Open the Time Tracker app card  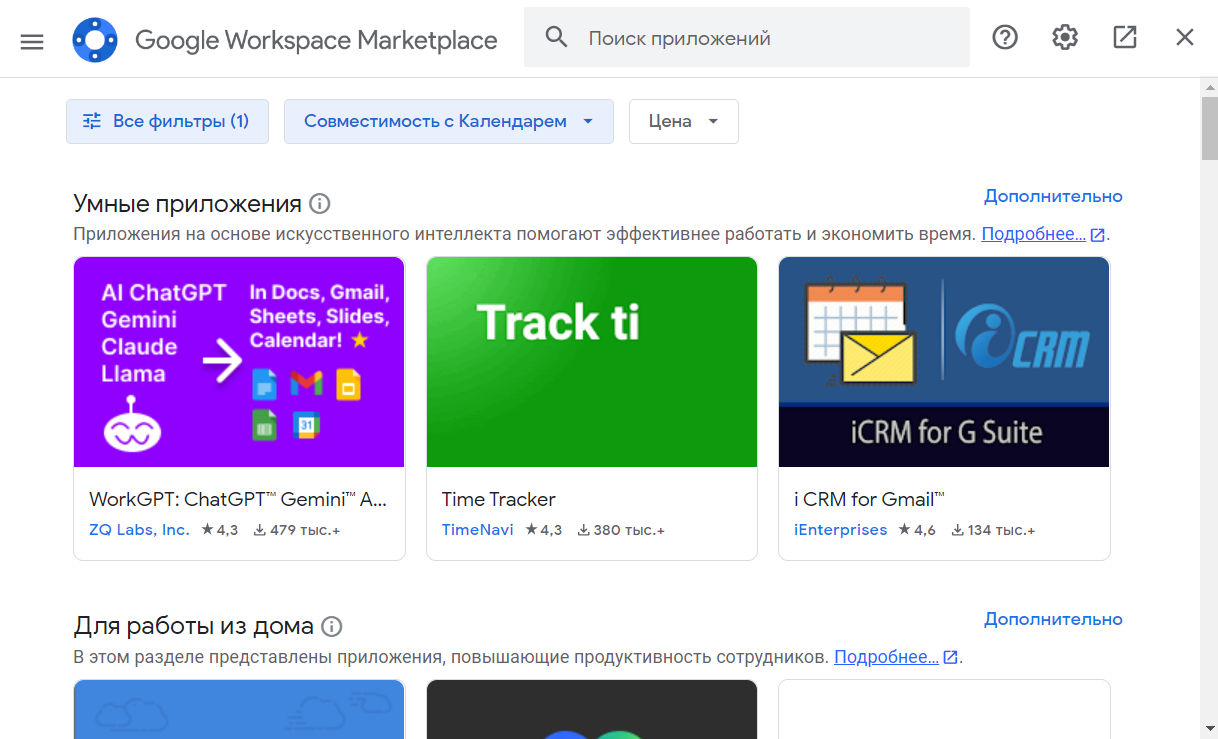tap(592, 408)
